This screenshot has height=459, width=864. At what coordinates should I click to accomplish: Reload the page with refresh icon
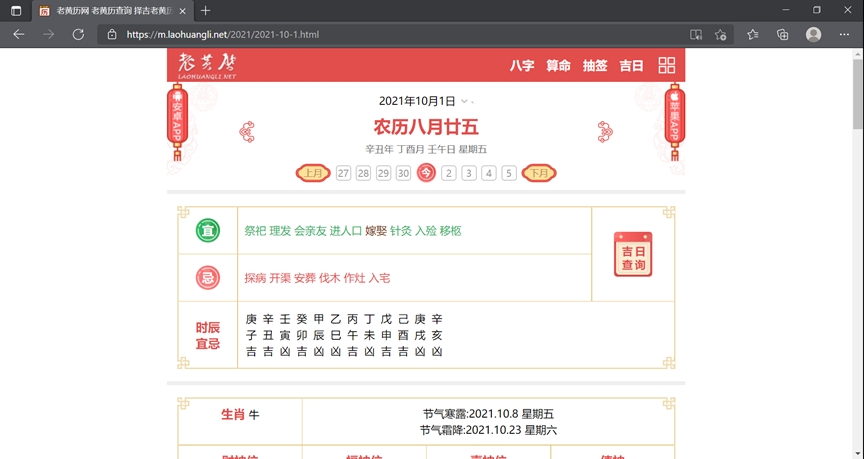point(78,34)
